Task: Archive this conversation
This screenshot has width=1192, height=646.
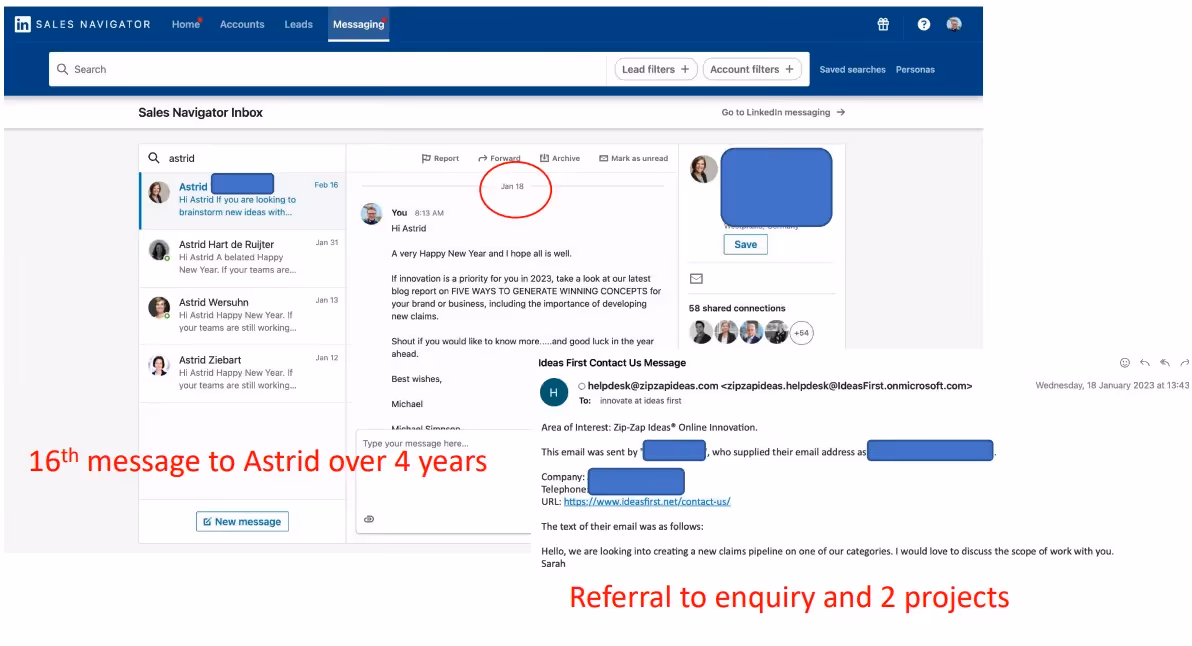Action: pos(560,158)
